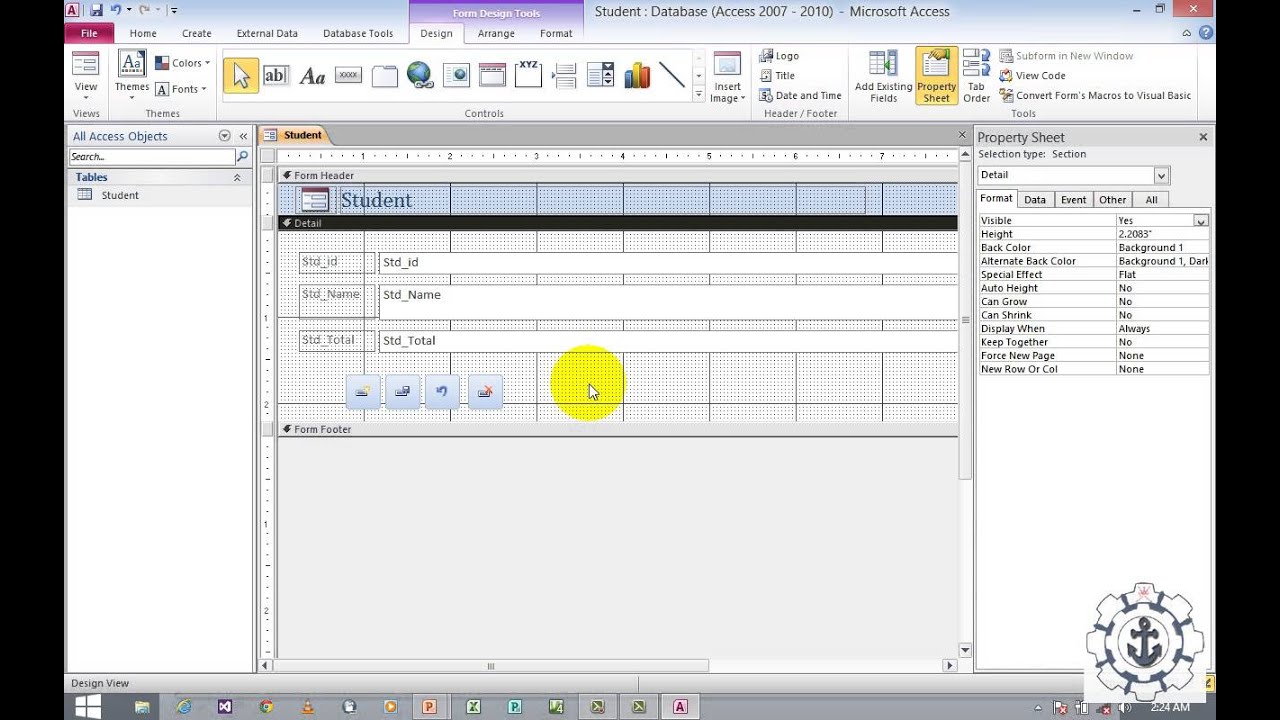This screenshot has width=1280, height=720.
Task: Switch to the Format ribbon tab
Action: pos(556,33)
